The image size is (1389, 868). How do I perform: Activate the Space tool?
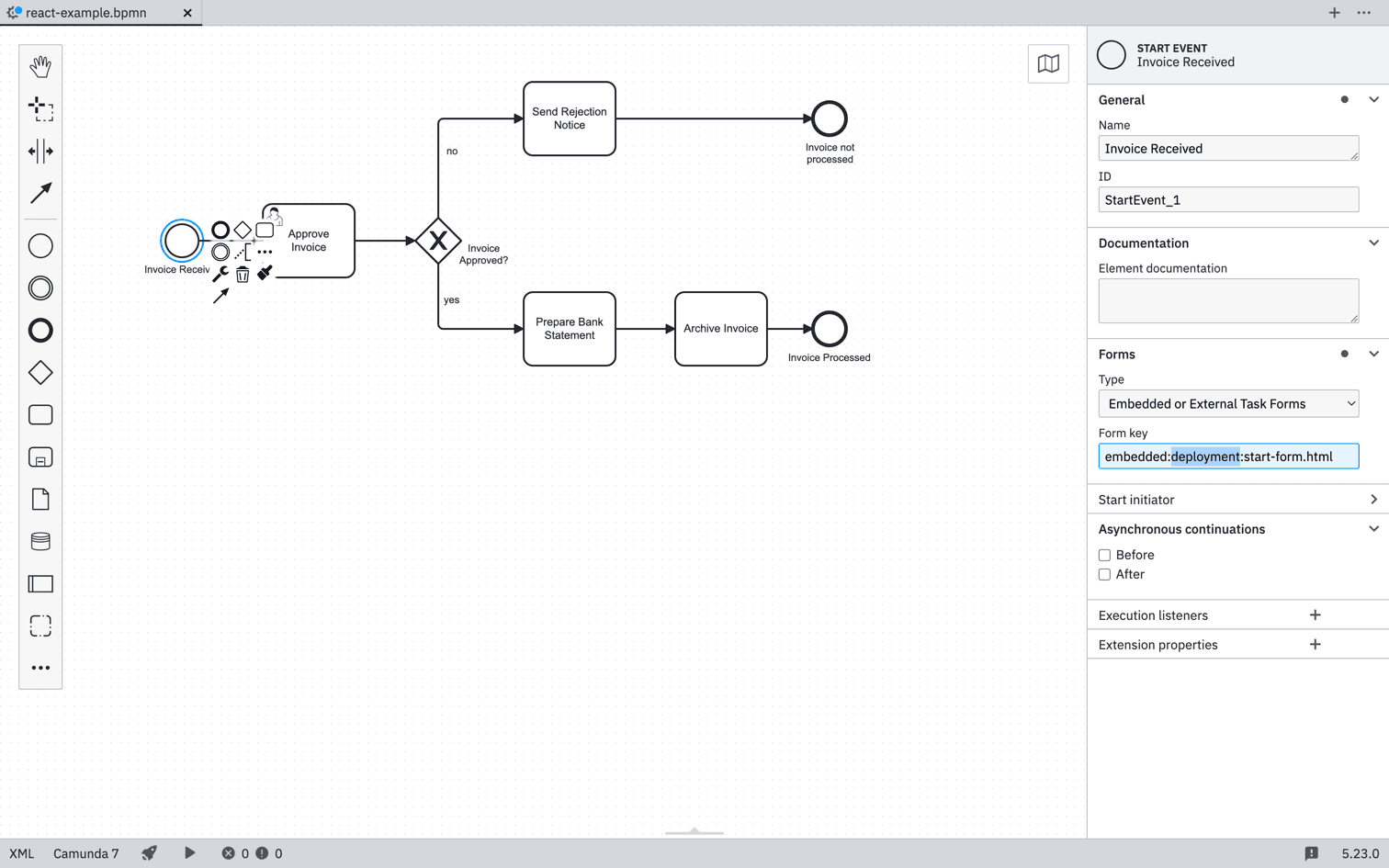(x=40, y=151)
